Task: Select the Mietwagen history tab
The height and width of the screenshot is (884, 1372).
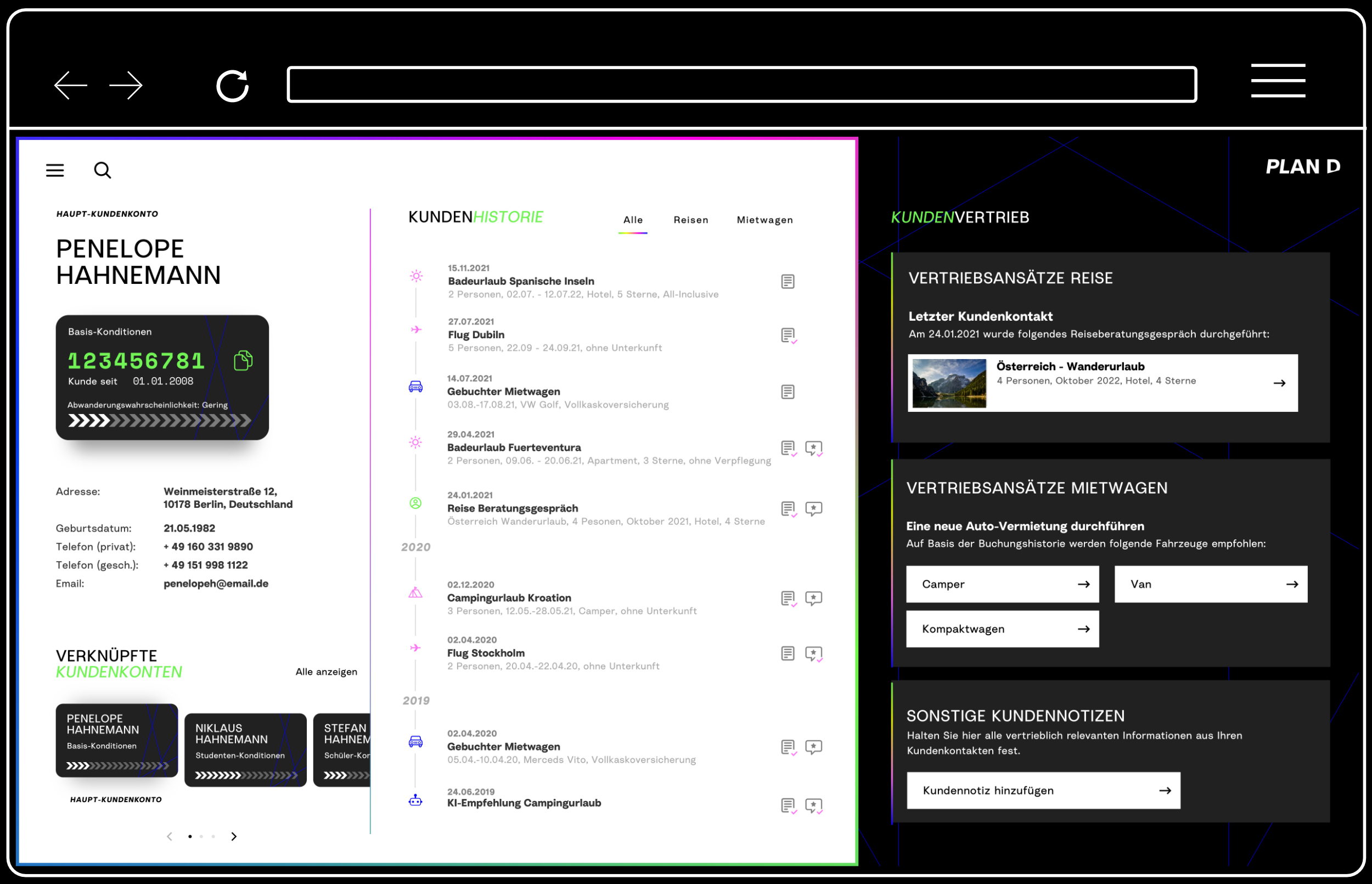Action: click(x=764, y=220)
